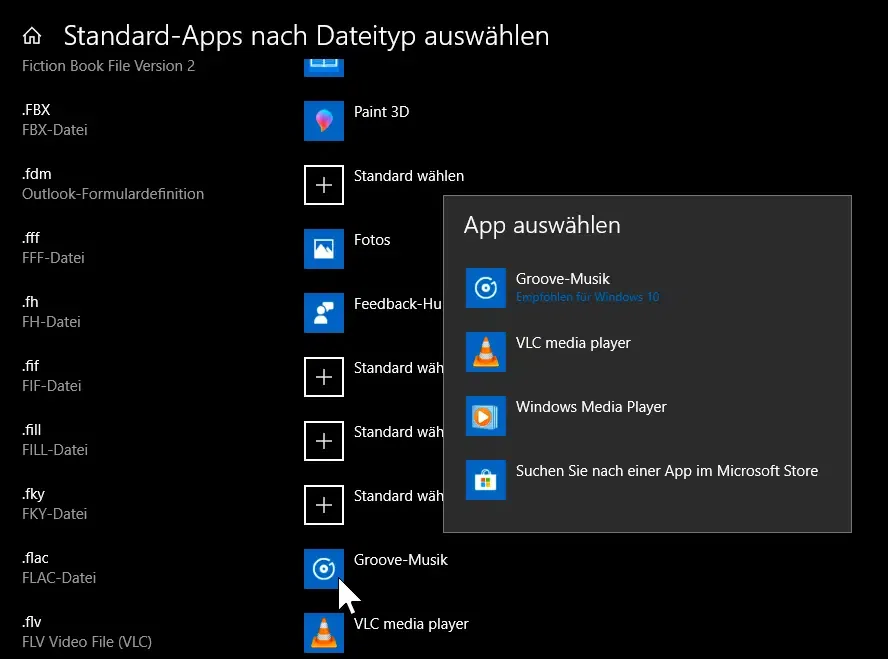The image size is (888, 659).
Task: Click the Windows Media Player icon in popup
Action: pyautogui.click(x=486, y=416)
